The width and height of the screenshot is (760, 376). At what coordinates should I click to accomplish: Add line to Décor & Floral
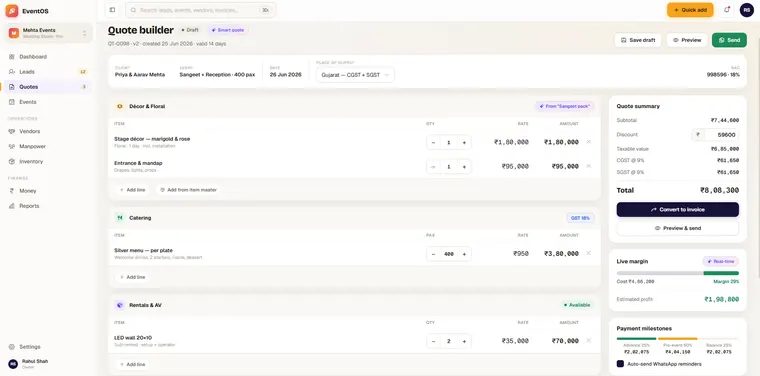(132, 190)
